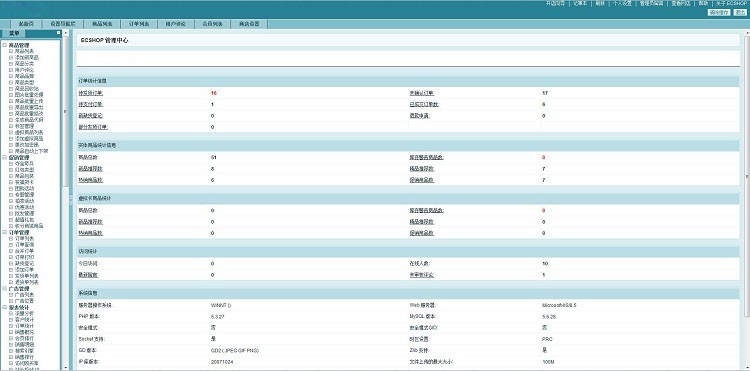This screenshot has height=371, width=750.
Task: Open 商品列表 in the sidebar tree
Action: [24, 51]
